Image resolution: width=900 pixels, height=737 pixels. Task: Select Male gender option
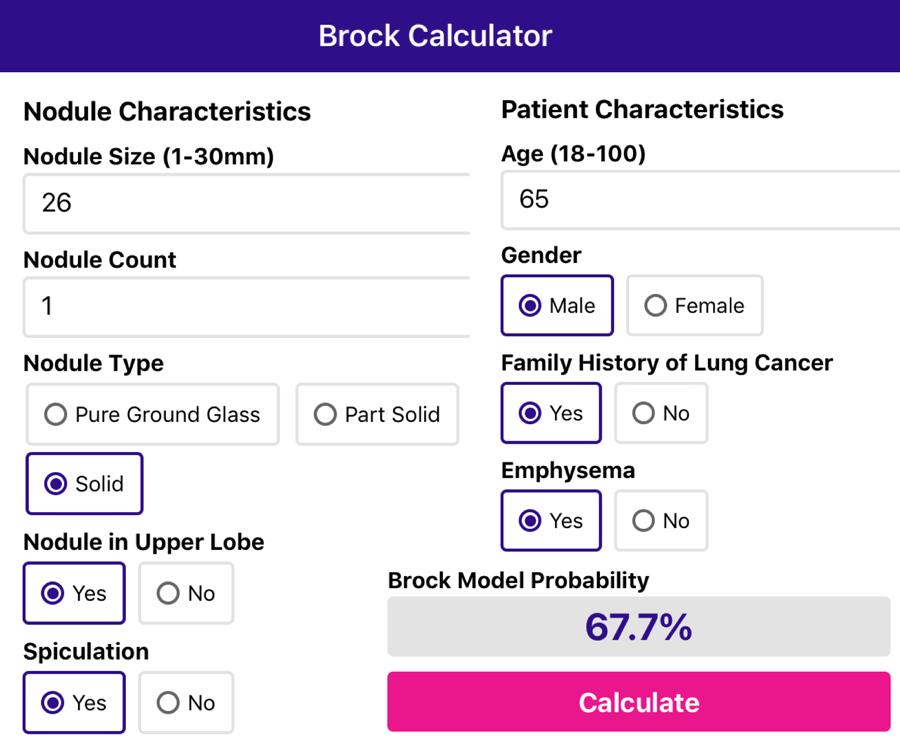tap(557, 306)
